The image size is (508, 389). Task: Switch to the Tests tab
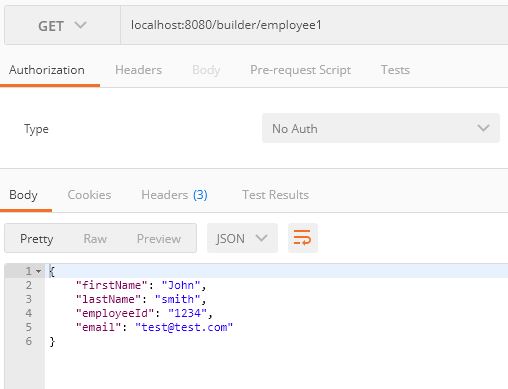point(395,70)
